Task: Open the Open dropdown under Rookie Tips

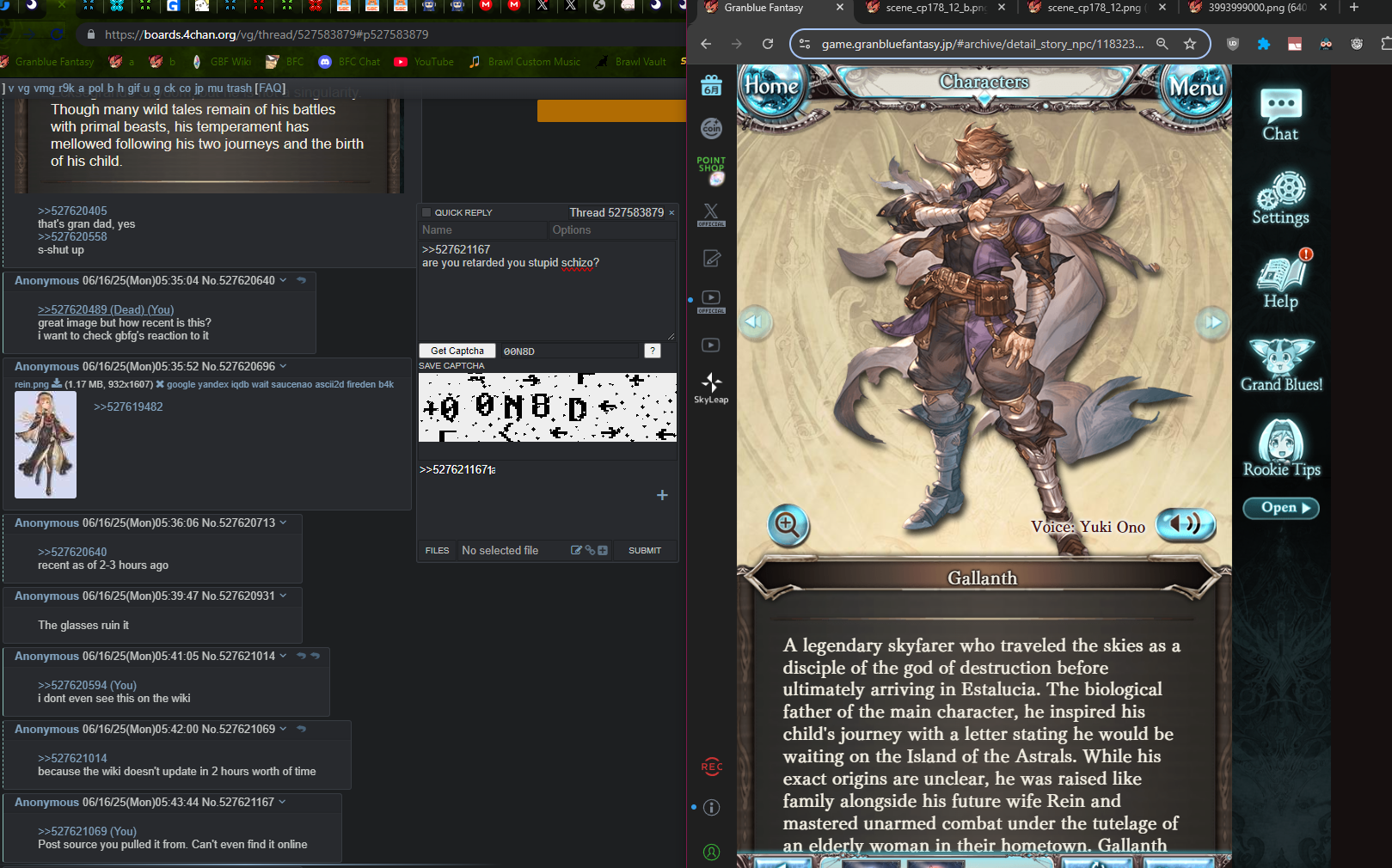Action: pos(1281,508)
